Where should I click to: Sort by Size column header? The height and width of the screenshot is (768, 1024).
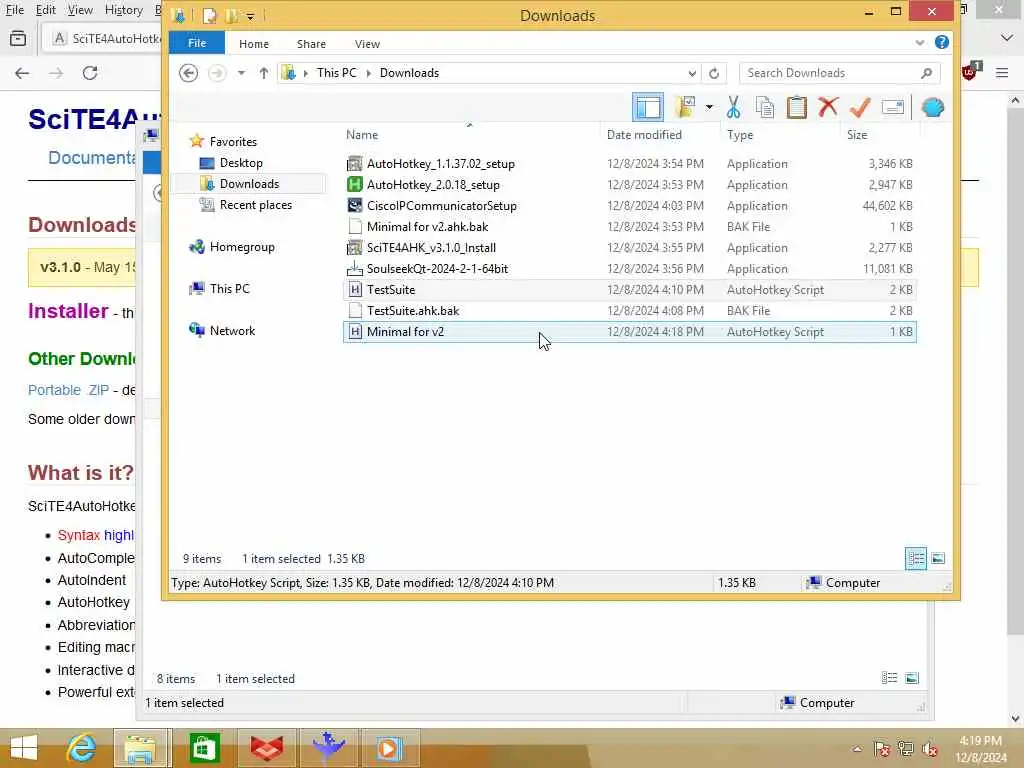click(x=857, y=135)
